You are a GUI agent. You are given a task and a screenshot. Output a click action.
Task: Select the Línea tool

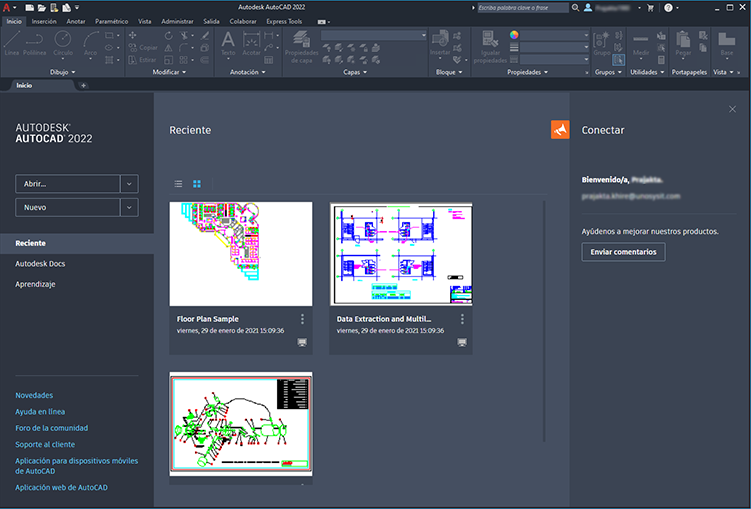pos(11,44)
